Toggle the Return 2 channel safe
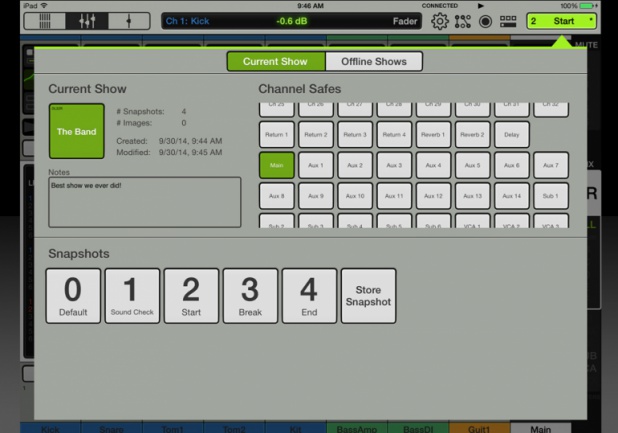This screenshot has width=618, height=433. pyautogui.click(x=316, y=135)
